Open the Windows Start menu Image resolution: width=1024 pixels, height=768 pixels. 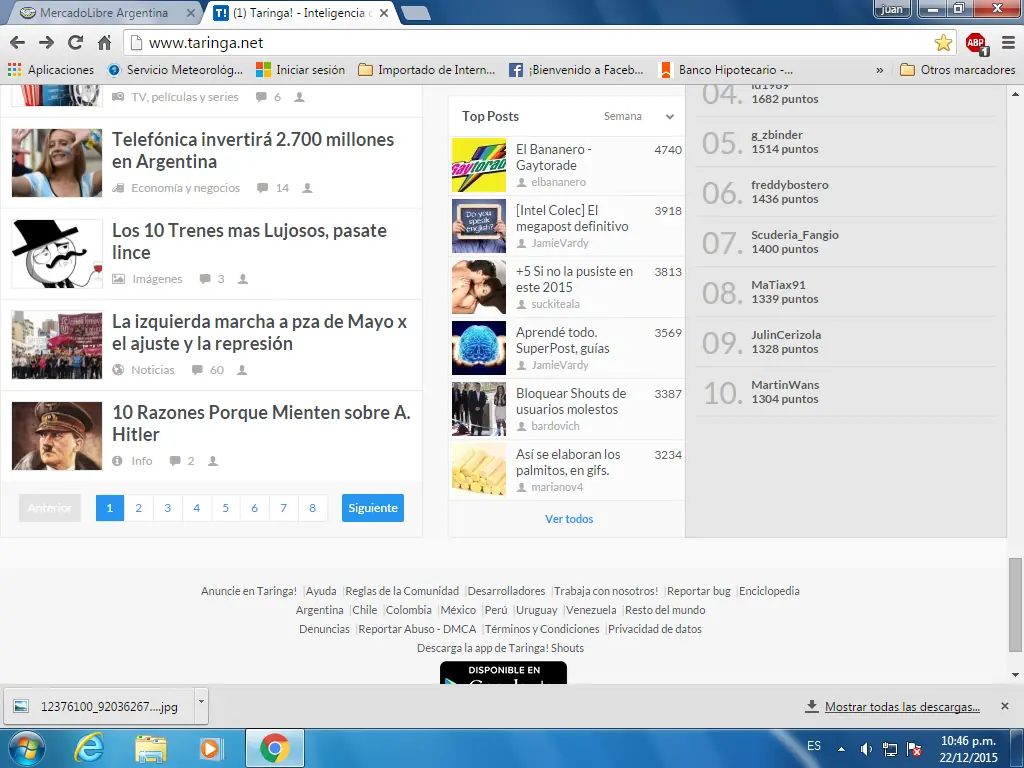(x=26, y=748)
